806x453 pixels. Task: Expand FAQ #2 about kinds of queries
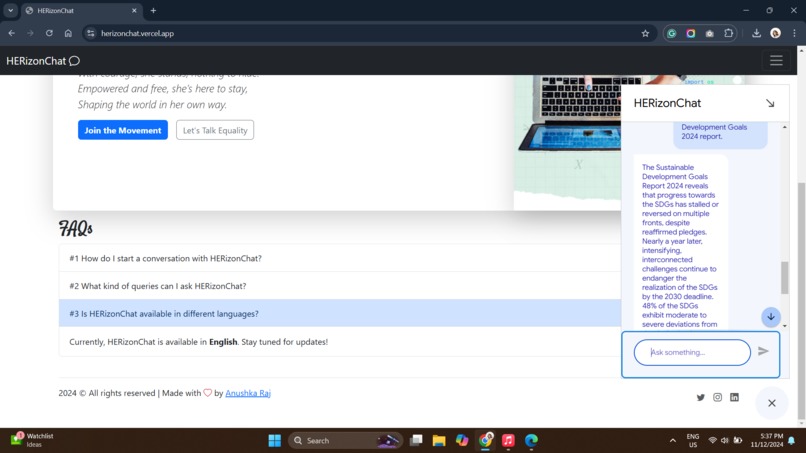click(340, 286)
